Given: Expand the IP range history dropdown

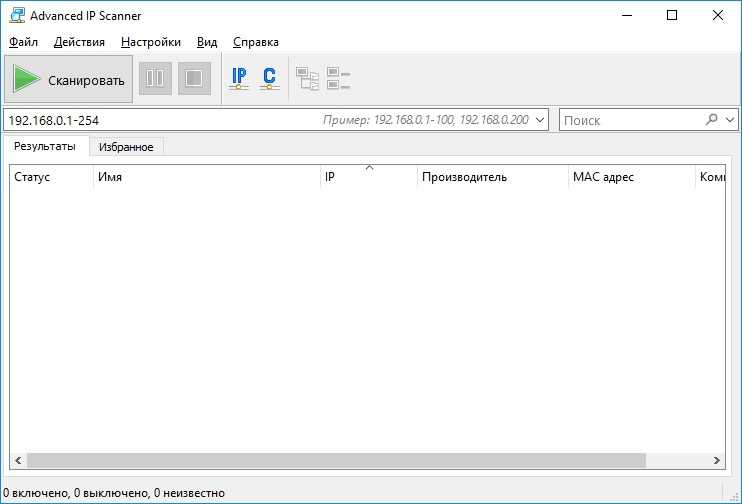Looking at the screenshot, I should tap(540, 120).
